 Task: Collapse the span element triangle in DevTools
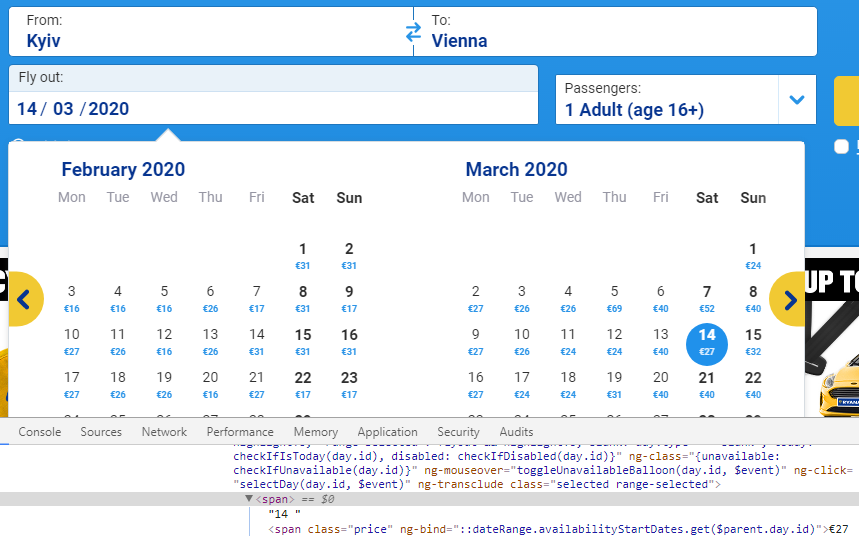click(249, 498)
